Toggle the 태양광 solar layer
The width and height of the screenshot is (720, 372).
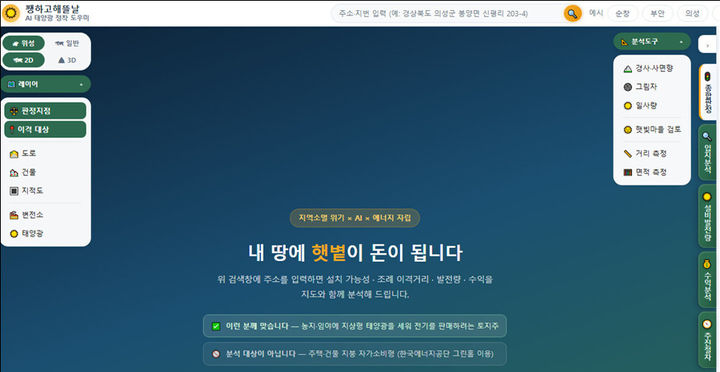45,233
